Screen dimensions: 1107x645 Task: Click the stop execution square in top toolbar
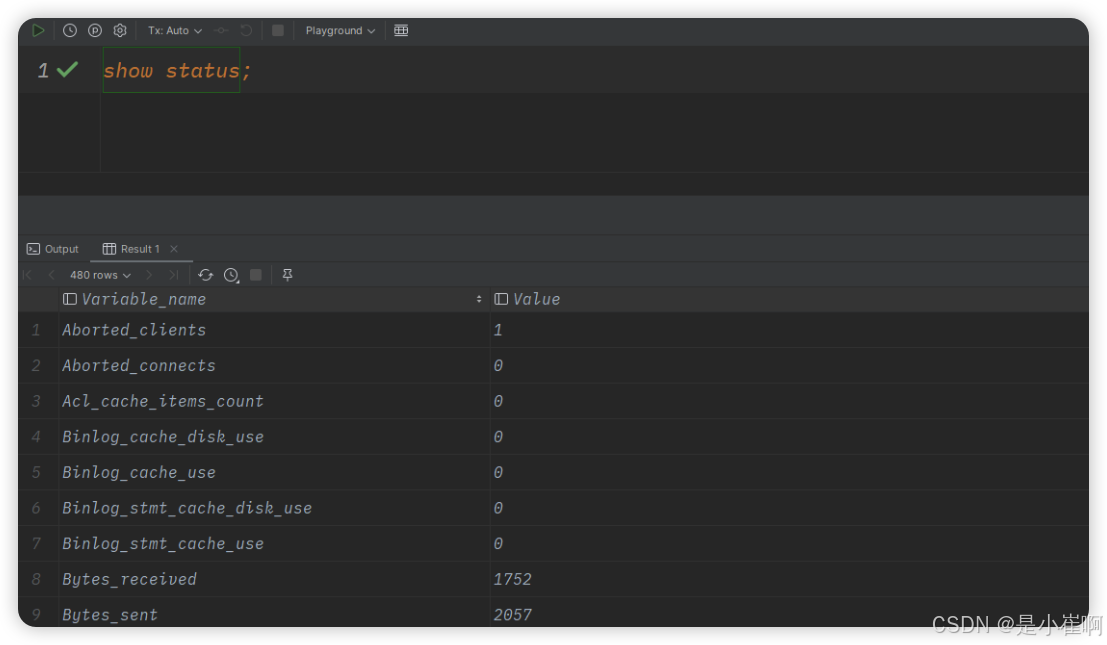tap(277, 30)
